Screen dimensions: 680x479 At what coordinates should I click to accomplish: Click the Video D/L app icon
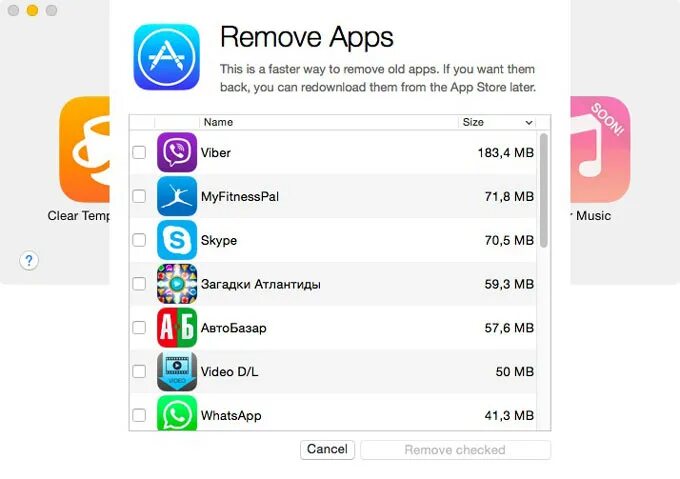[177, 371]
